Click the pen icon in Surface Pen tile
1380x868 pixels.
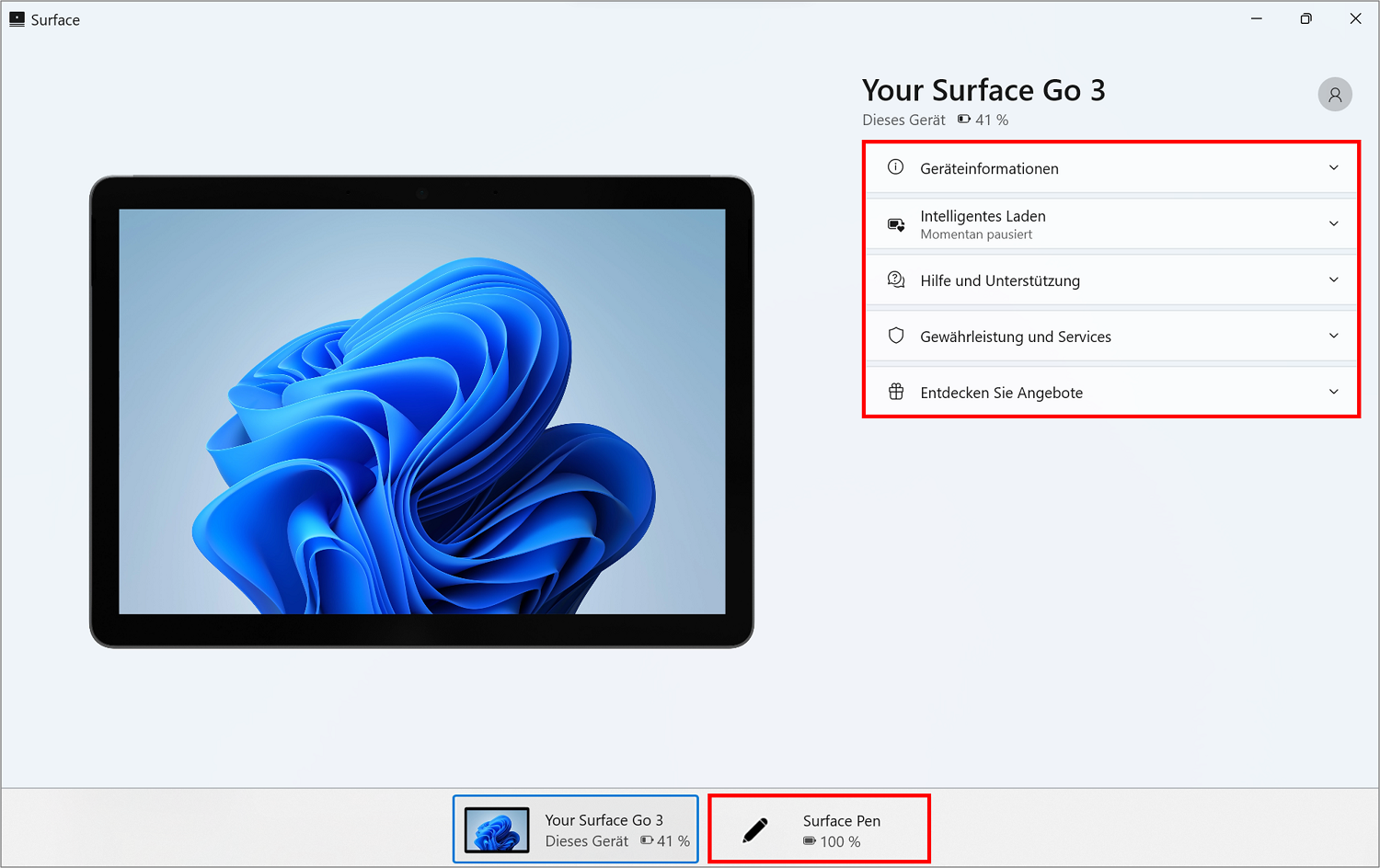click(755, 830)
